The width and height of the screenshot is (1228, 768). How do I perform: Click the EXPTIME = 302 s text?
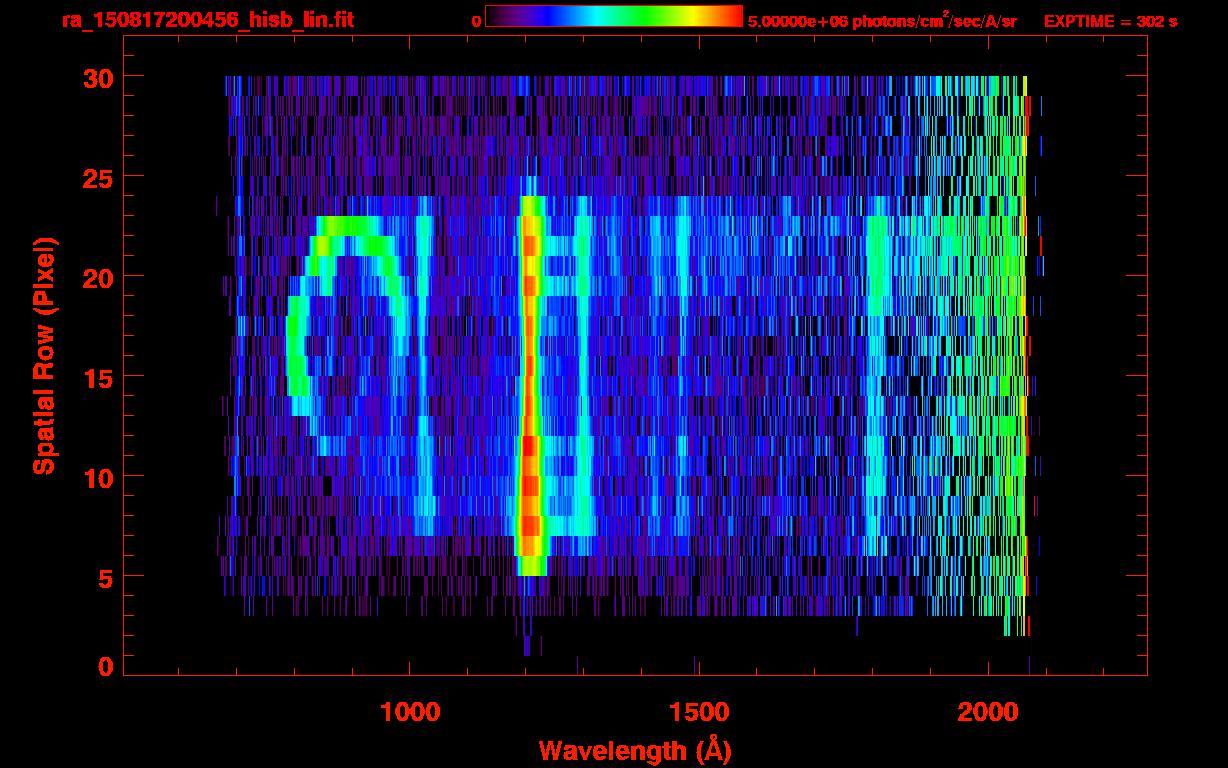(1110, 21)
